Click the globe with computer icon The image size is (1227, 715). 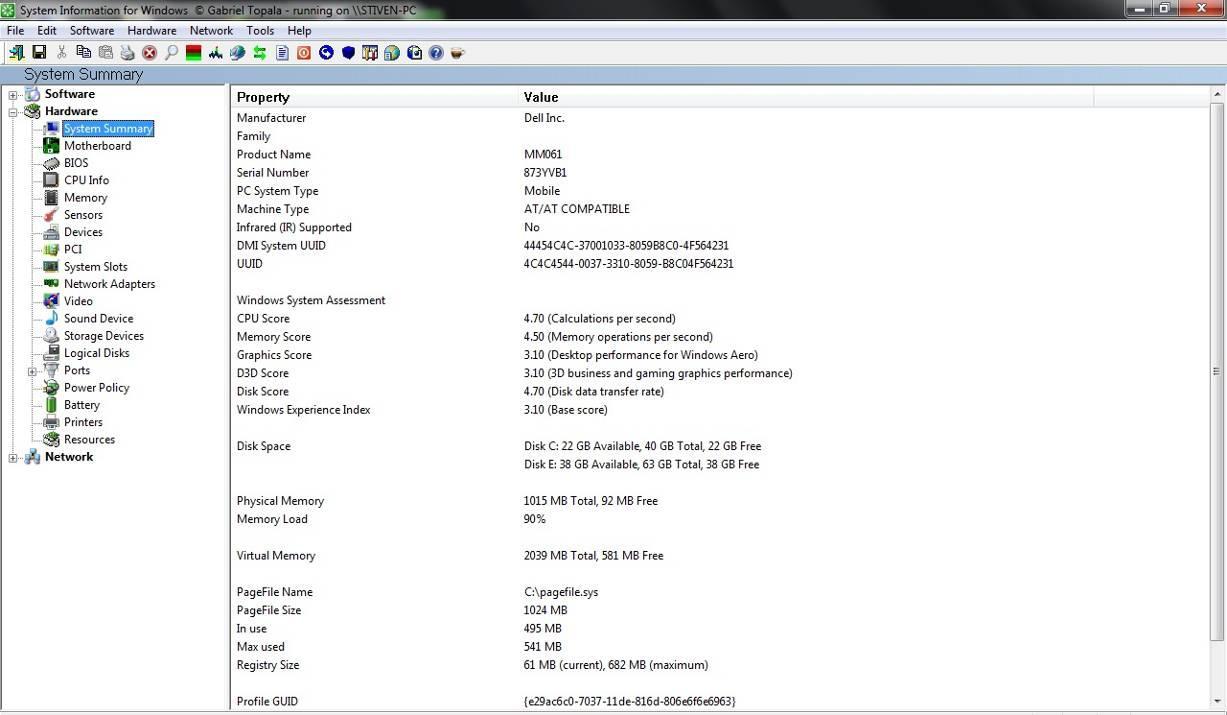click(392, 52)
